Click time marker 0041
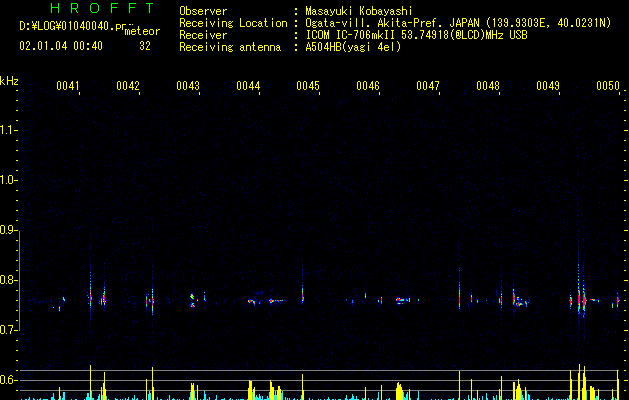 click(67, 86)
